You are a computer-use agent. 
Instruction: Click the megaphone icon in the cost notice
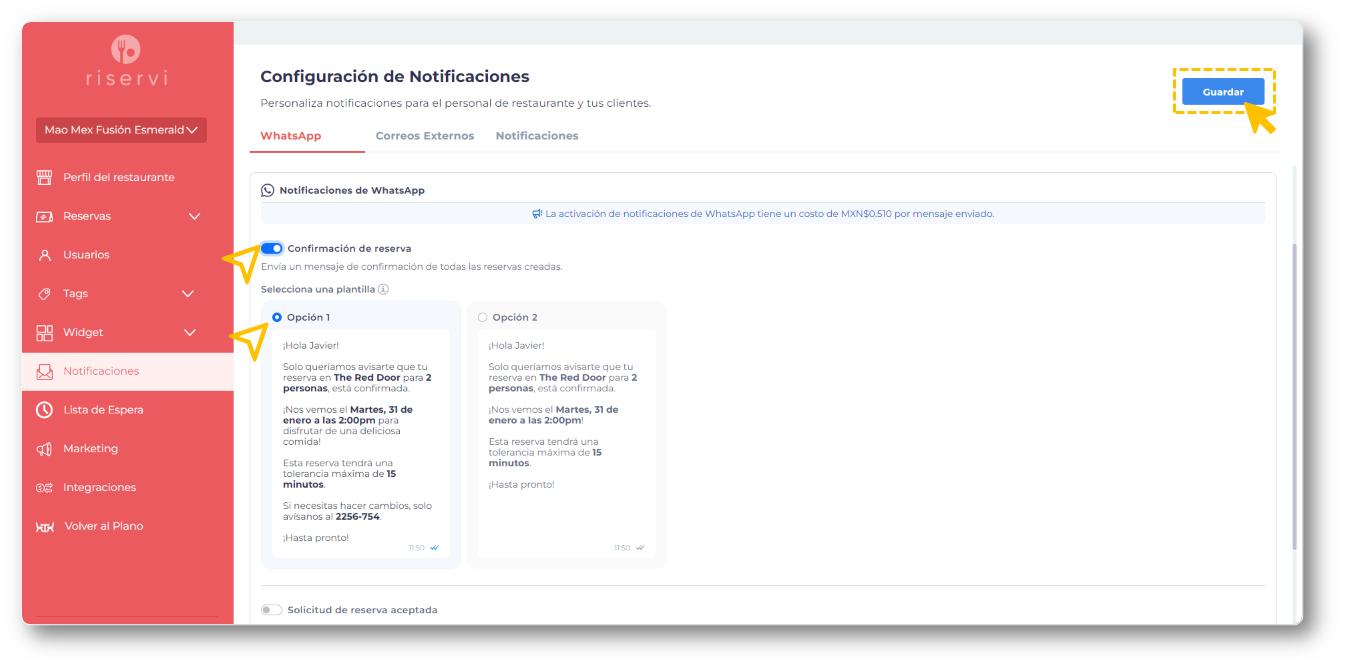[537, 214]
